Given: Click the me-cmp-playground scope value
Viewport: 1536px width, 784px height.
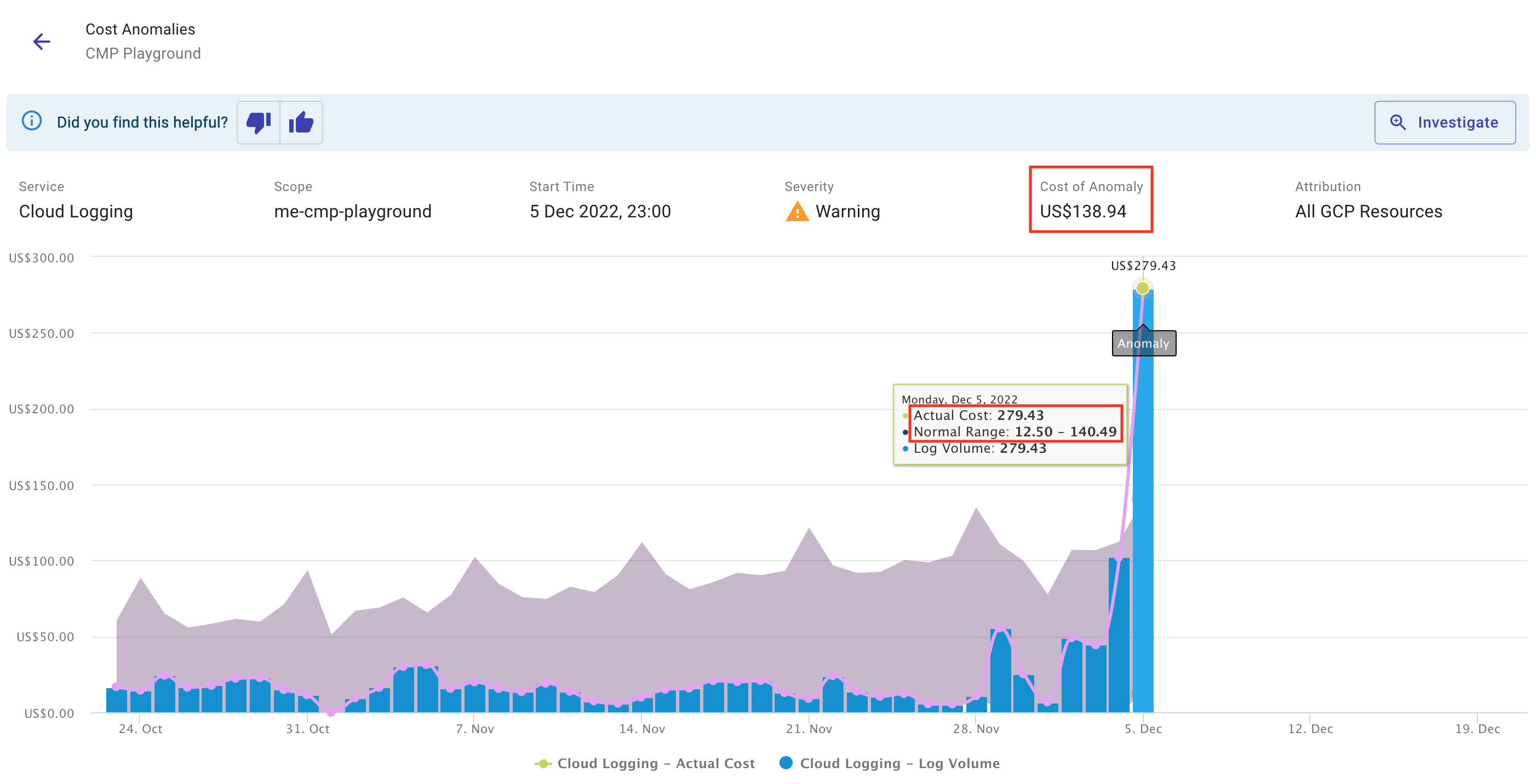Looking at the screenshot, I should click(x=352, y=211).
